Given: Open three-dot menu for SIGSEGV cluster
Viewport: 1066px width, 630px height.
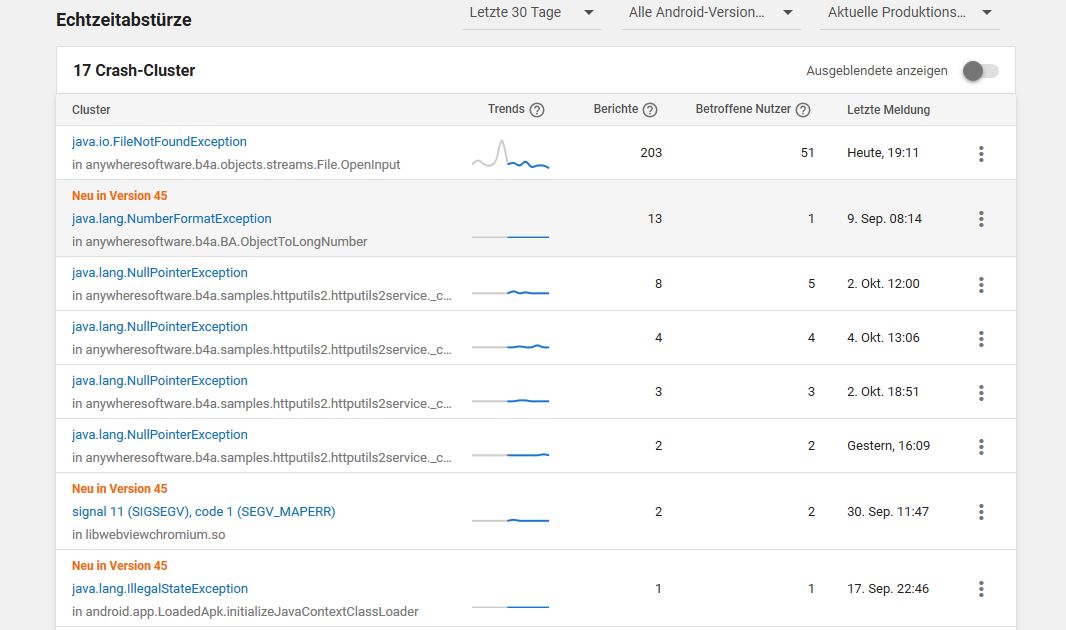Looking at the screenshot, I should click(981, 511).
